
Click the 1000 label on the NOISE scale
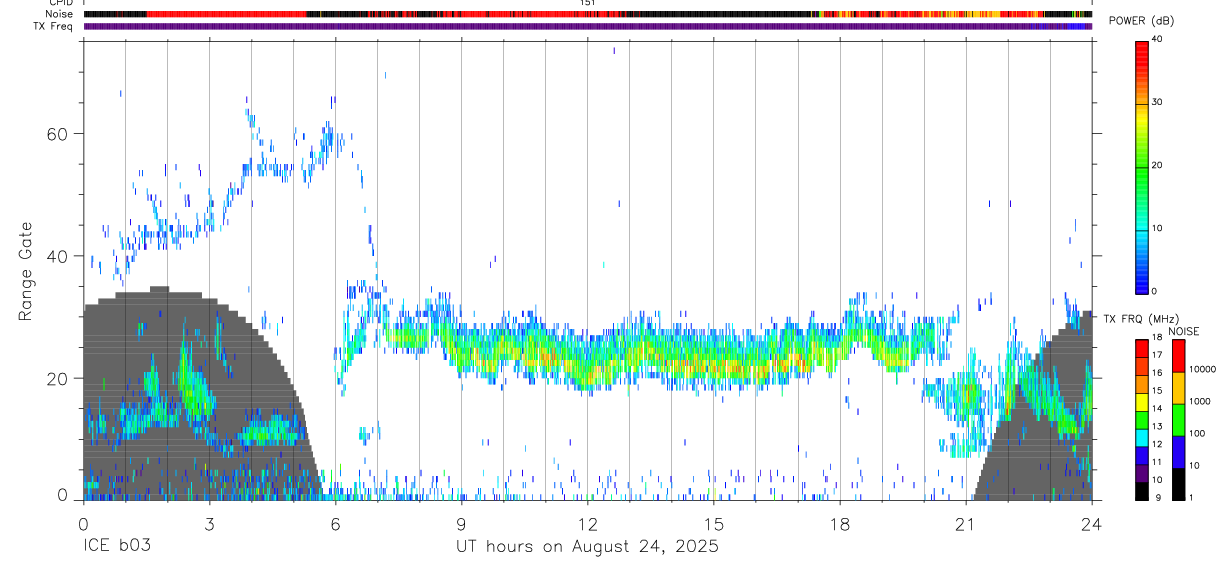[1198, 401]
